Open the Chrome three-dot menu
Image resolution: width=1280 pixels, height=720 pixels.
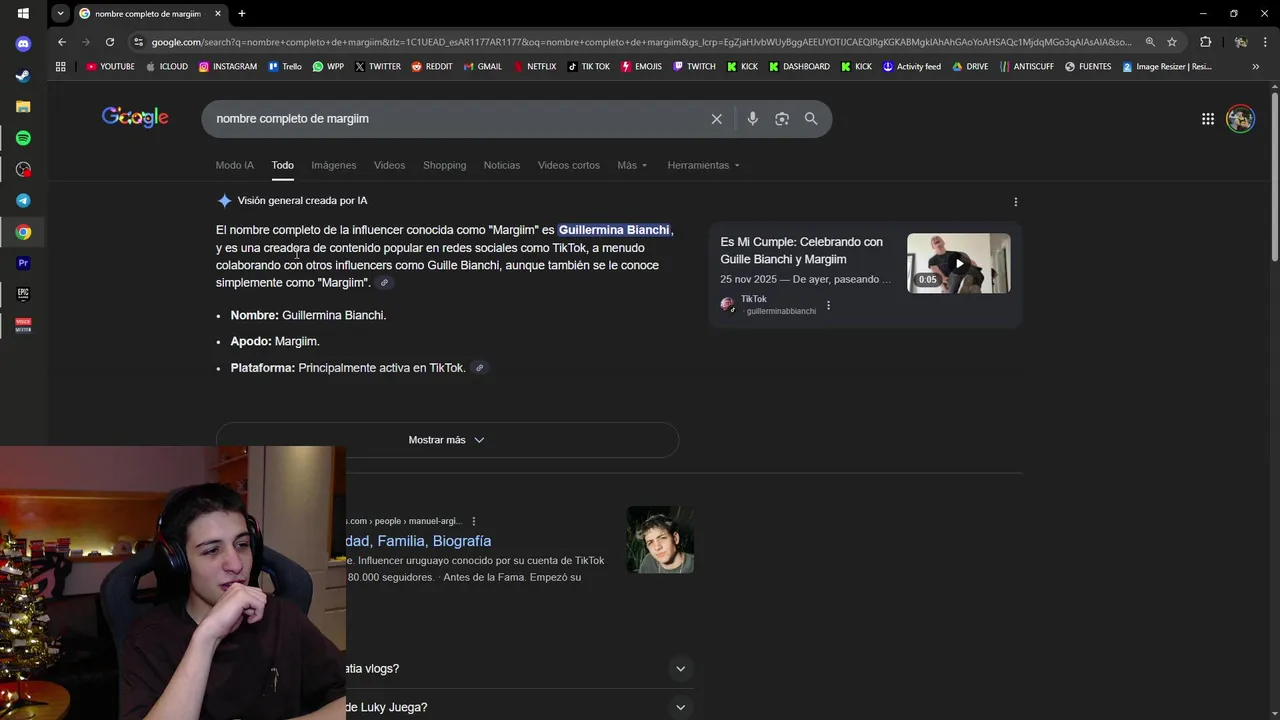(x=1265, y=42)
